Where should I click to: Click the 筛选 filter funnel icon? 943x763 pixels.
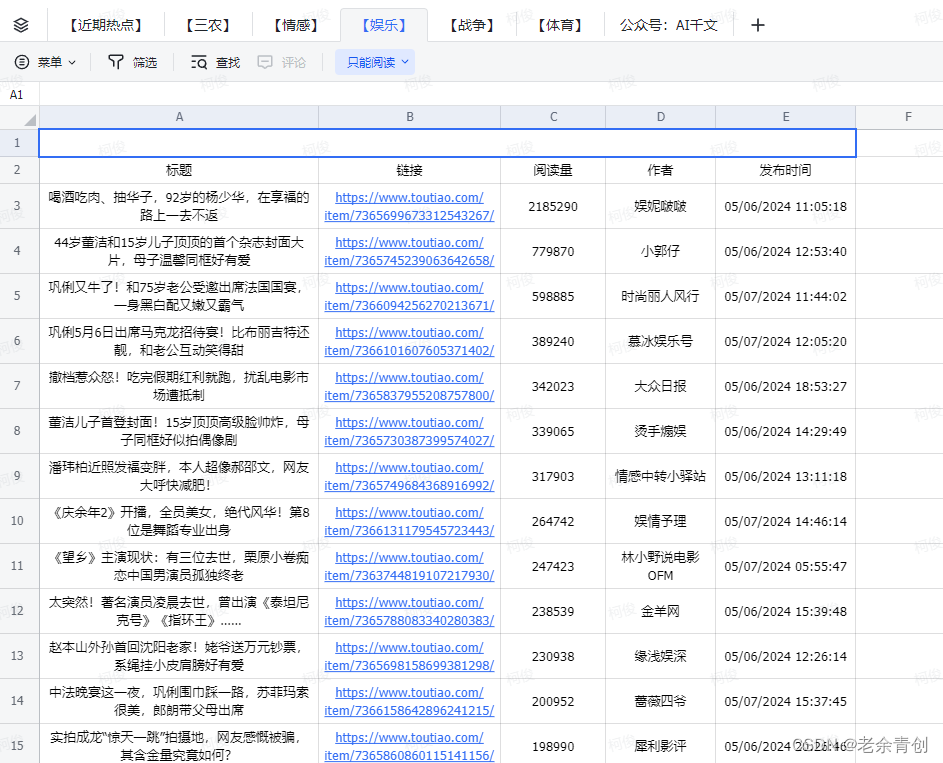pyautogui.click(x=115, y=62)
